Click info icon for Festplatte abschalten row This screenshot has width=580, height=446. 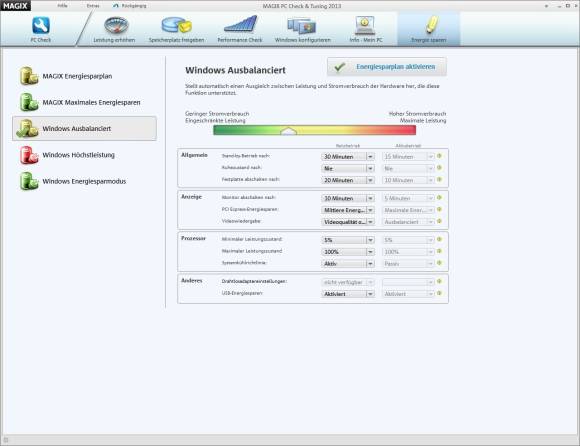pyautogui.click(x=439, y=179)
